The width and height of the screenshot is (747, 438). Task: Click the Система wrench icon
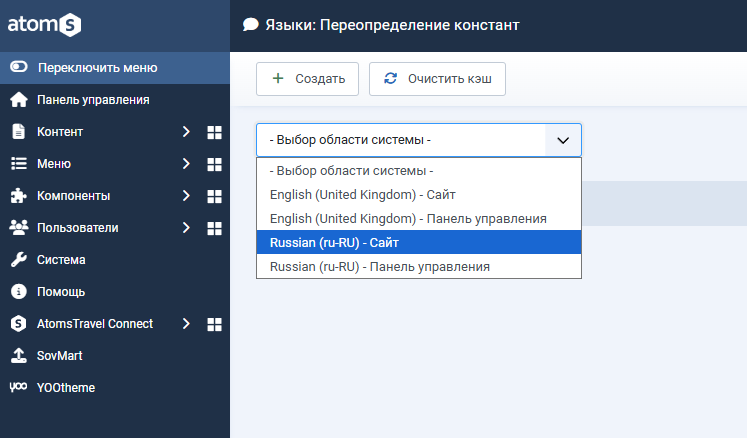(x=19, y=259)
